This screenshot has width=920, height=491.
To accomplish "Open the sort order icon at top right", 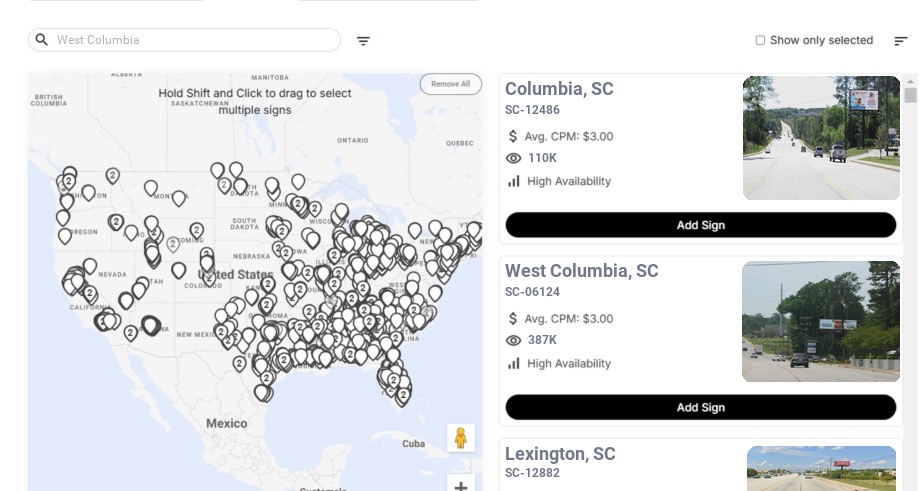I will click(900, 41).
